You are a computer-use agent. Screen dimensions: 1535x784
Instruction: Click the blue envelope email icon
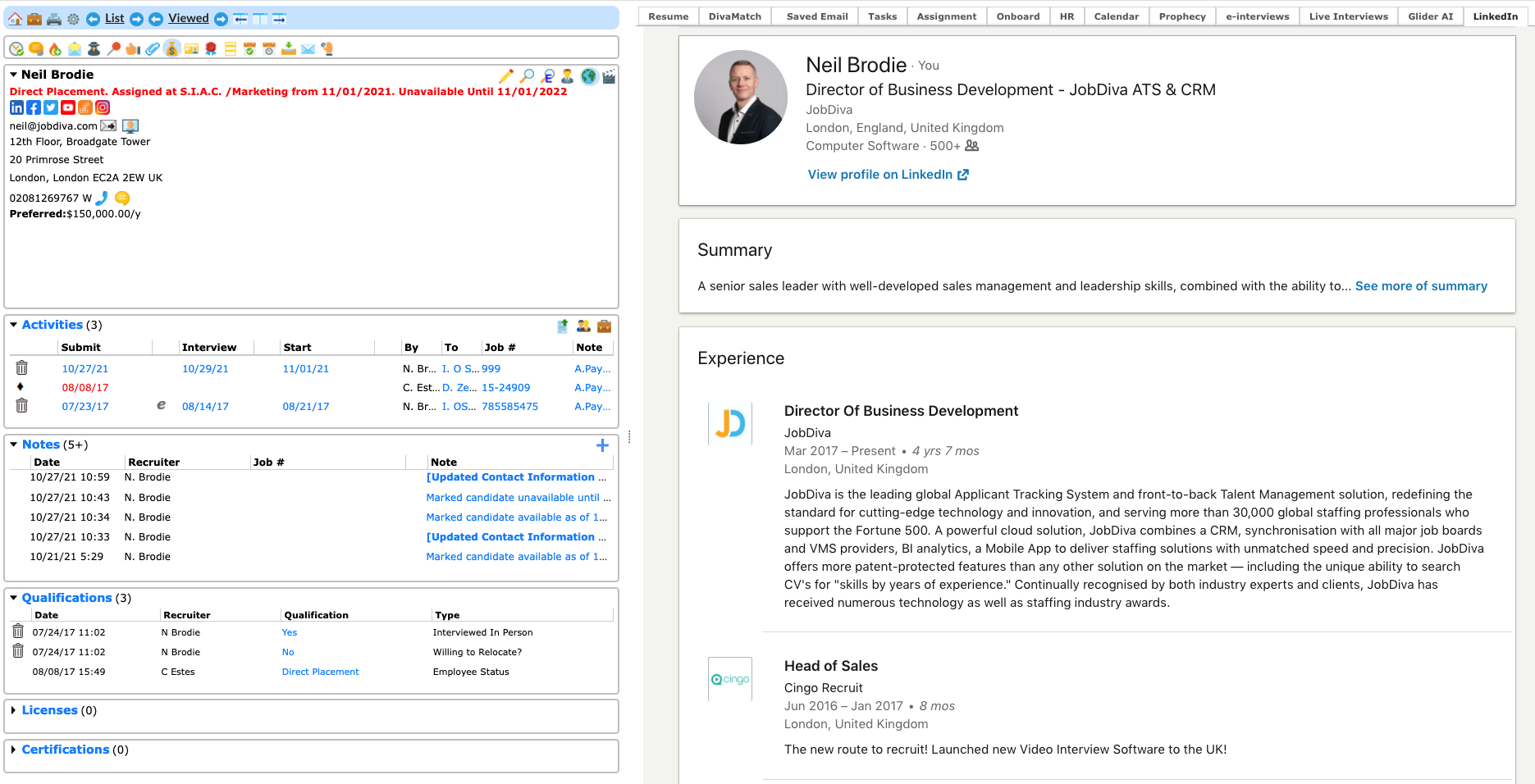pyautogui.click(x=308, y=49)
